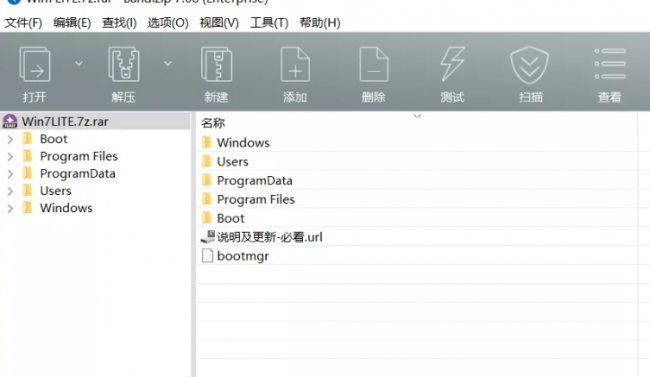Click the 名称 column header
This screenshot has height=377, width=650.
213,123
